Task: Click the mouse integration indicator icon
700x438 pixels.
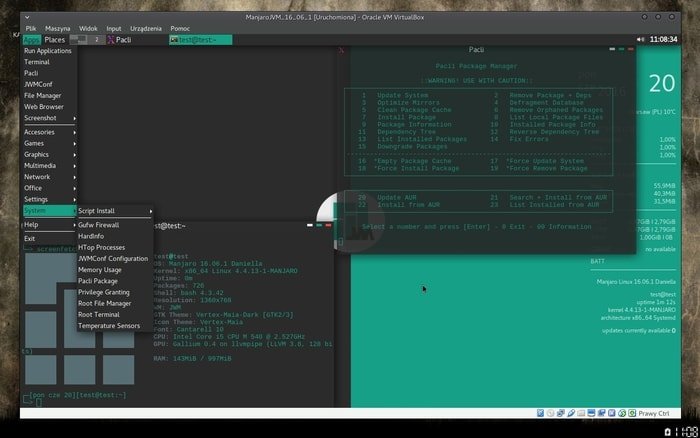Action: pos(622,413)
